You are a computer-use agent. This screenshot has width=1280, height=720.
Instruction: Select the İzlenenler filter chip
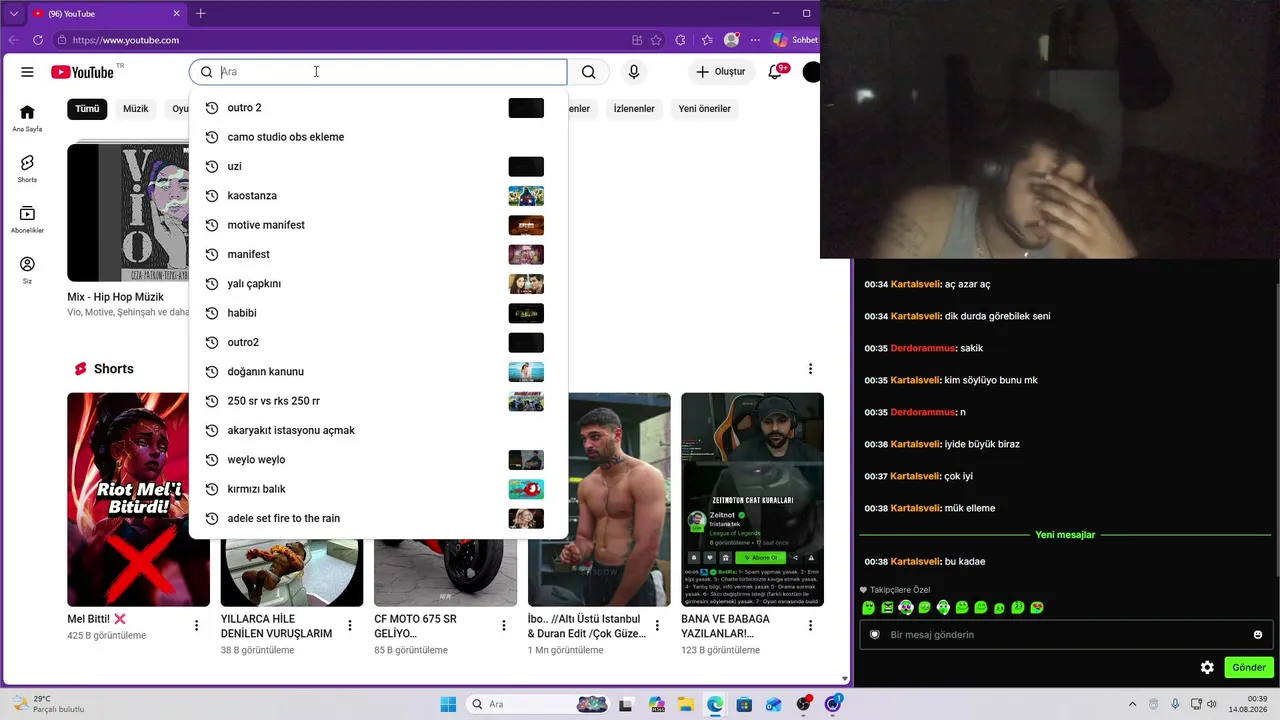634,109
